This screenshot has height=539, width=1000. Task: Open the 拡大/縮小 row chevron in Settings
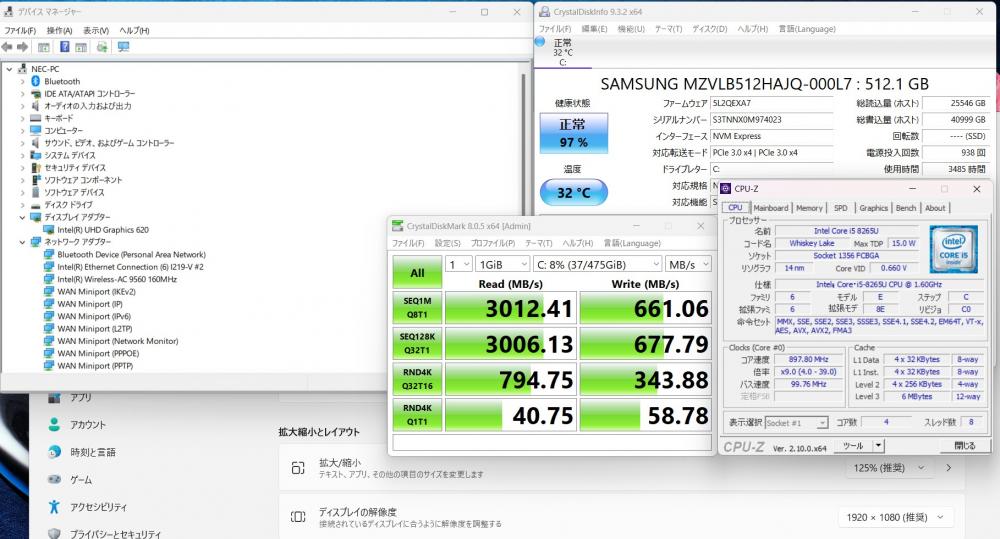click(x=949, y=468)
